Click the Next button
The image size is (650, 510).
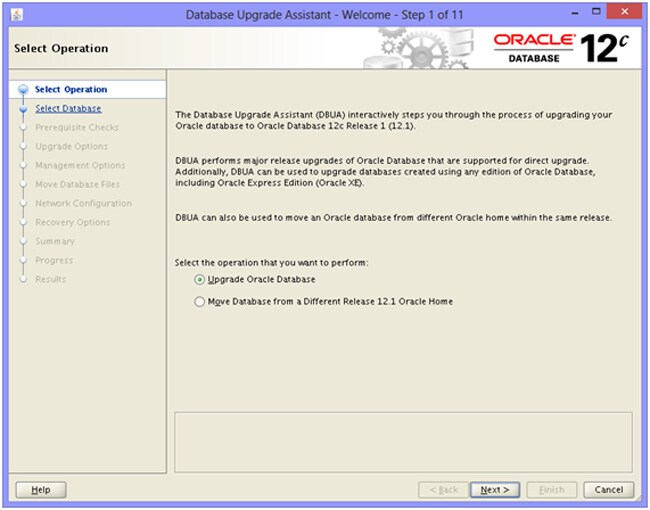(495, 490)
